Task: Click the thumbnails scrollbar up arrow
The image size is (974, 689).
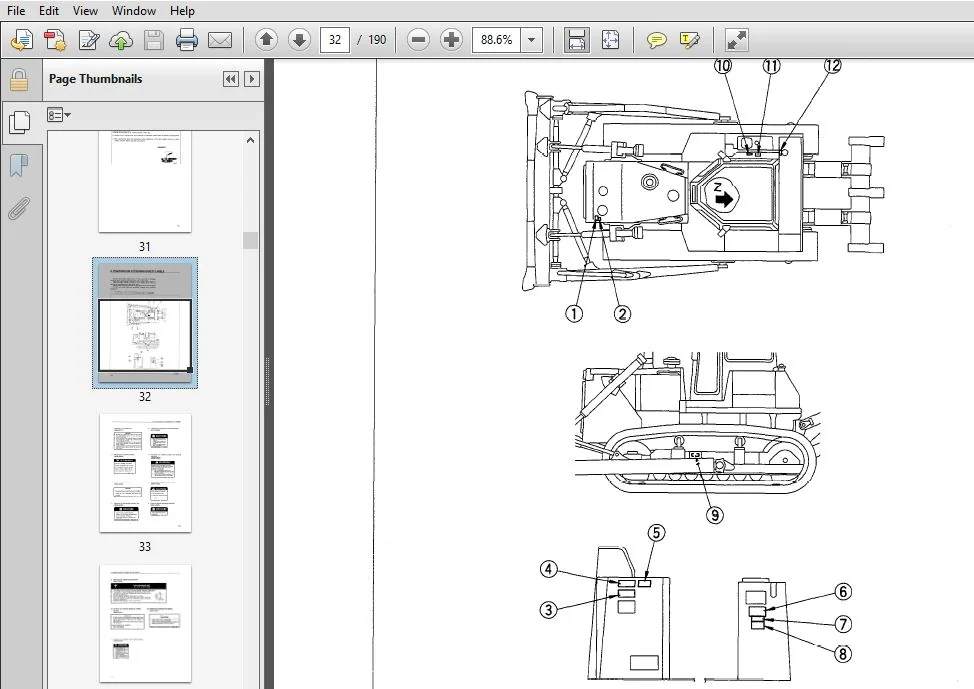Action: pos(250,140)
